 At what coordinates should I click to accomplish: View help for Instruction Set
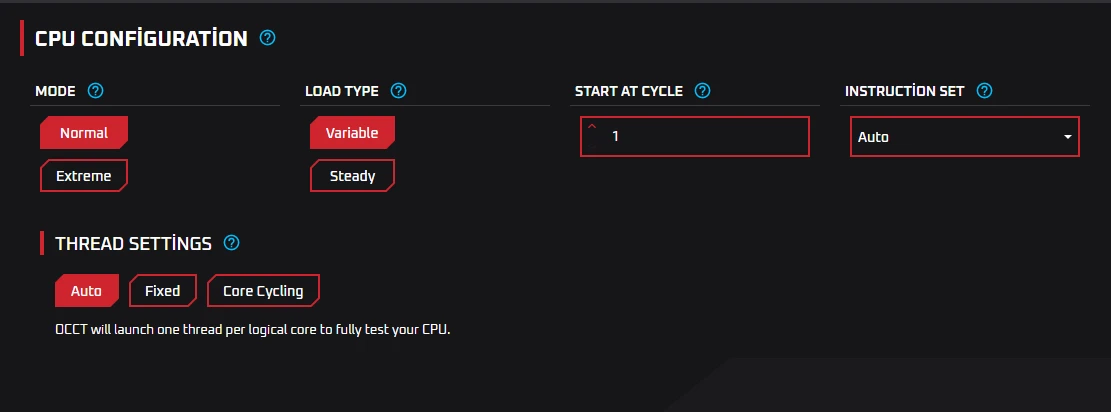[x=984, y=91]
